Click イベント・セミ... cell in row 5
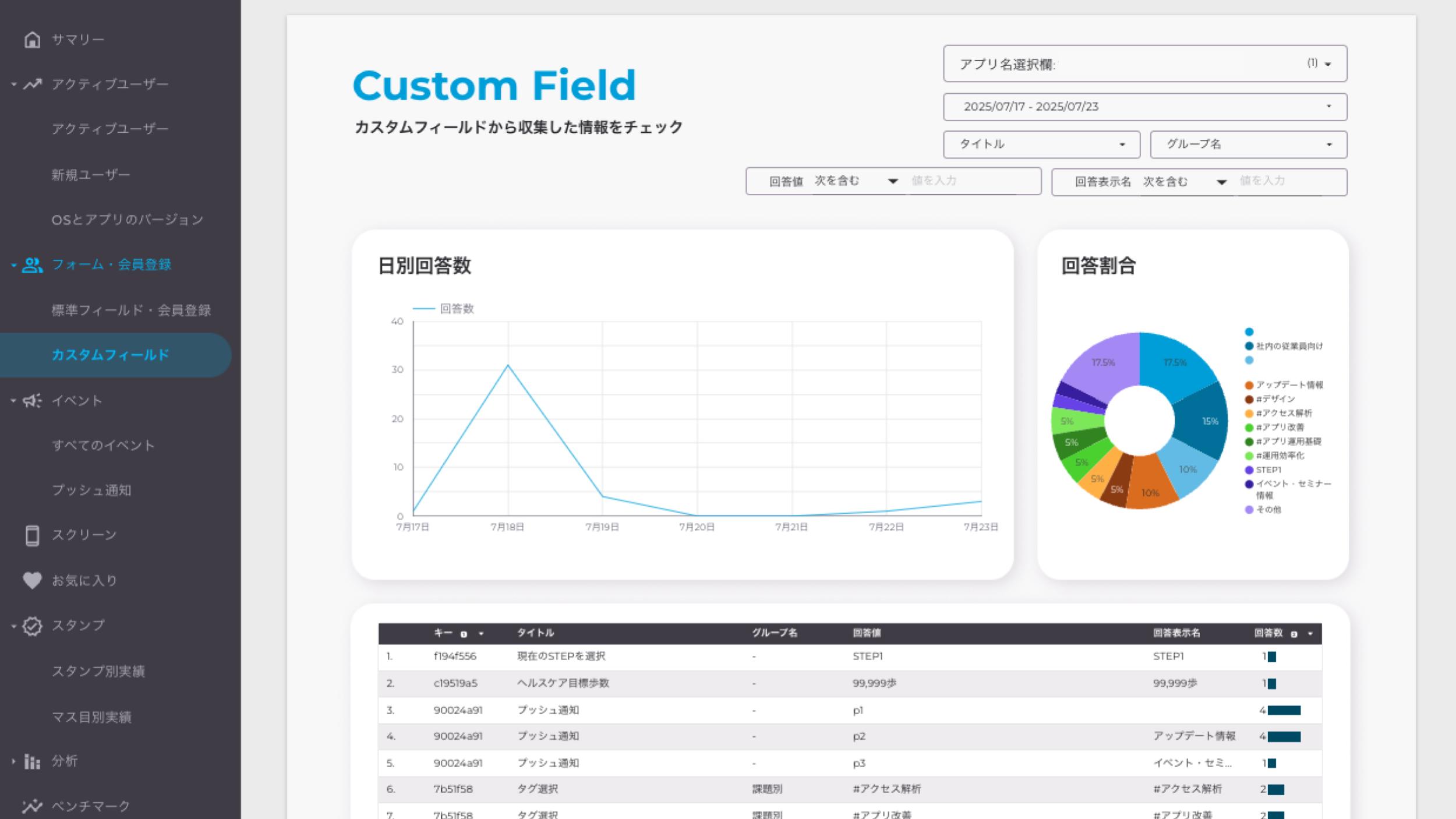 (x=1192, y=763)
